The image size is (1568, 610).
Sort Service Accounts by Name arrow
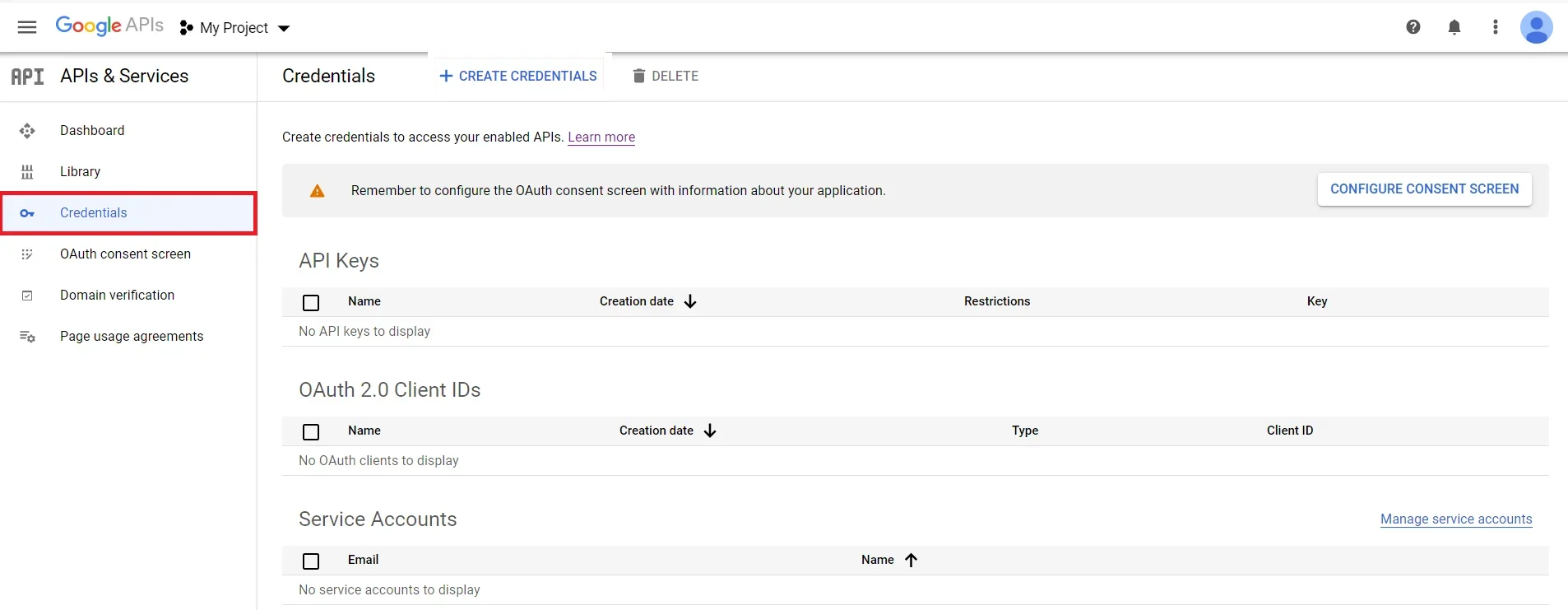[911, 560]
